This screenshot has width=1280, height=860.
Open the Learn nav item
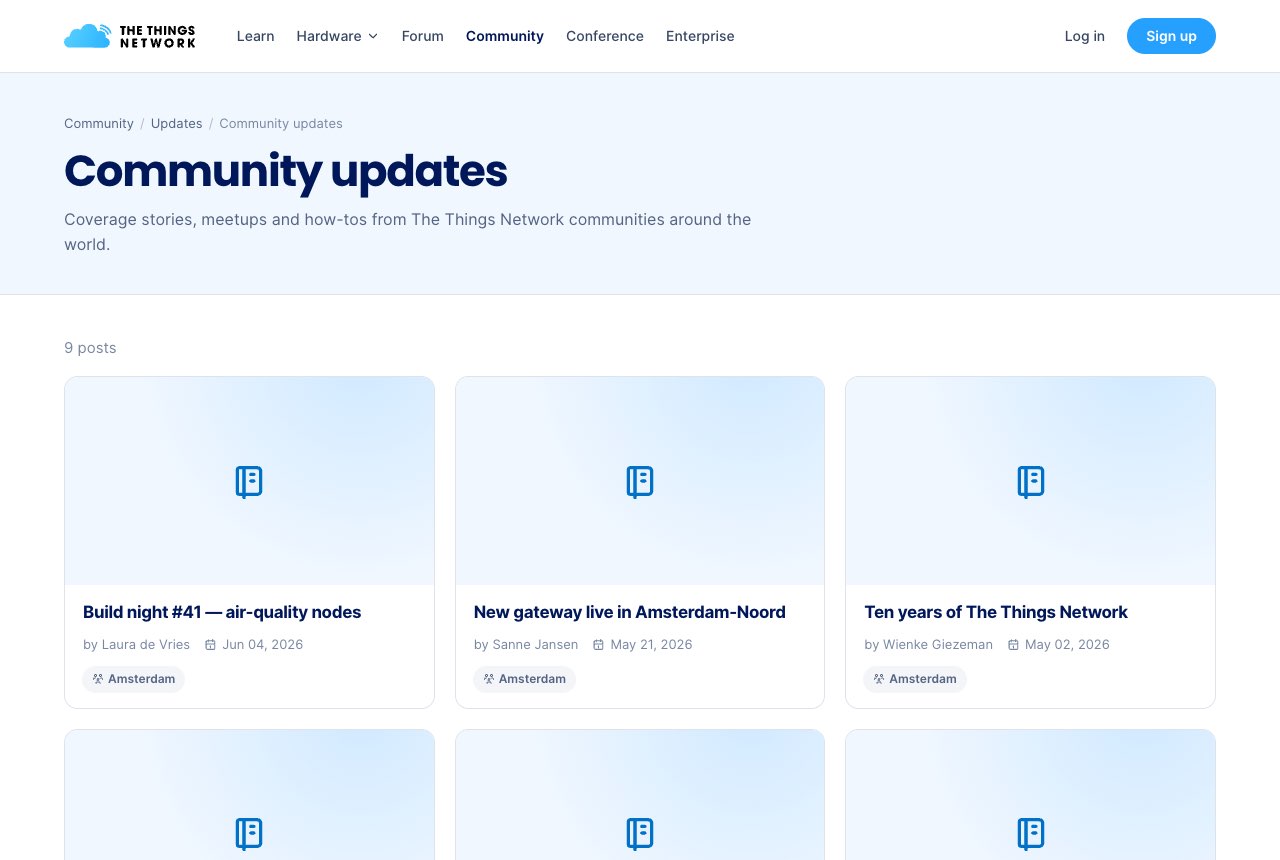[255, 36]
